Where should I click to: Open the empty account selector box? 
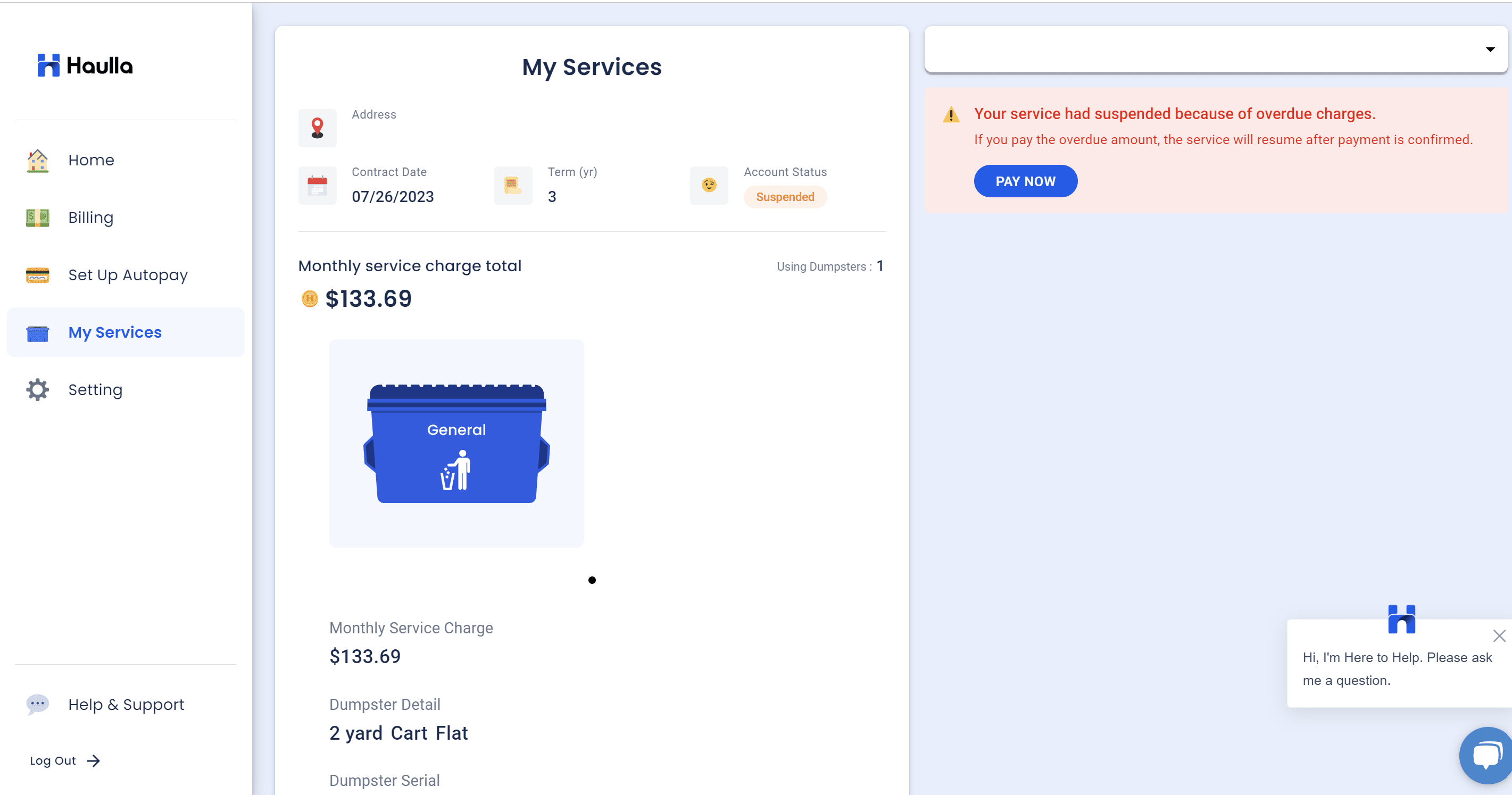coord(1203,50)
